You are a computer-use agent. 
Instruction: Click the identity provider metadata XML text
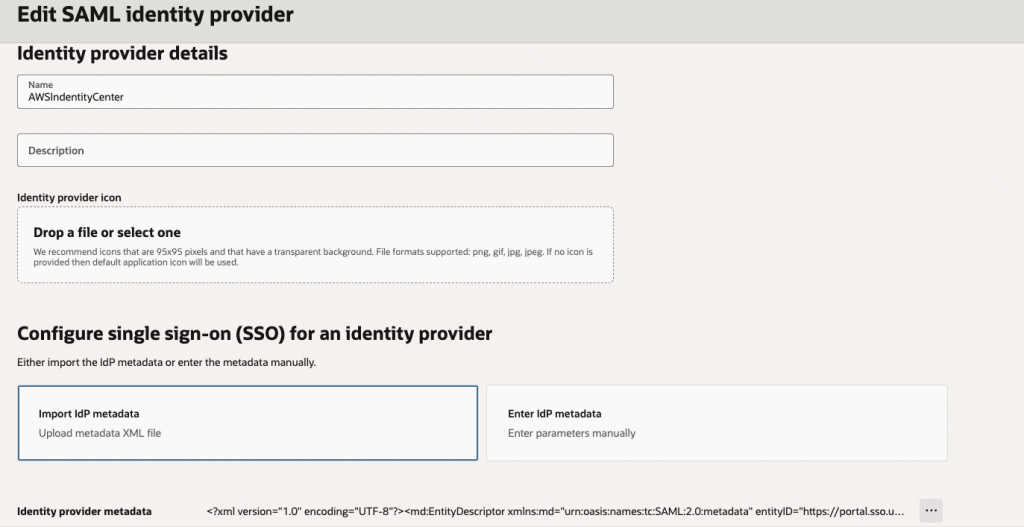pos(555,511)
